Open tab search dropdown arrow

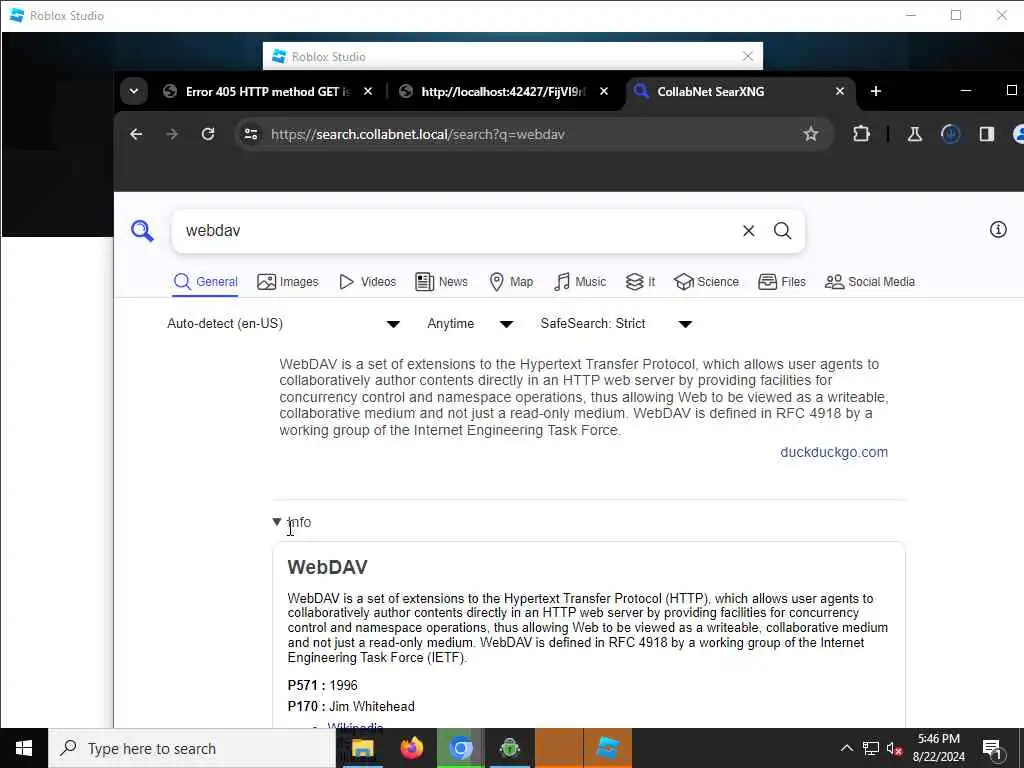point(133,91)
